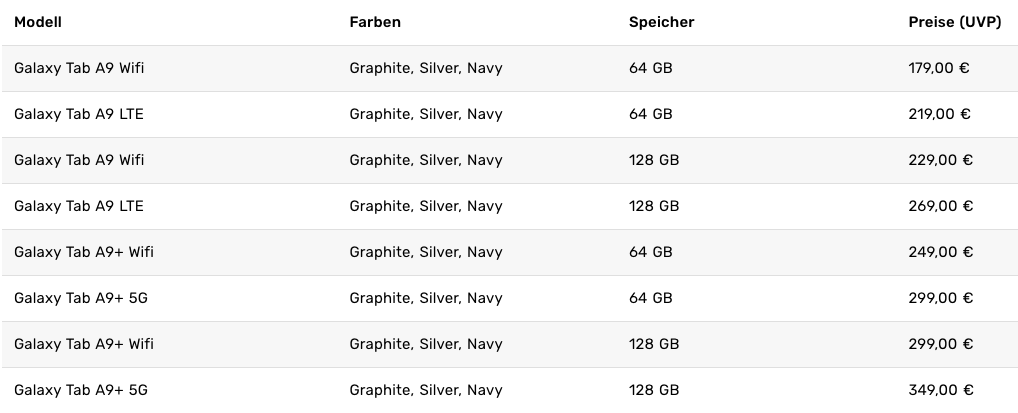Click the 269,00 € price cell
The width and height of the screenshot is (1018, 413).
point(941,206)
